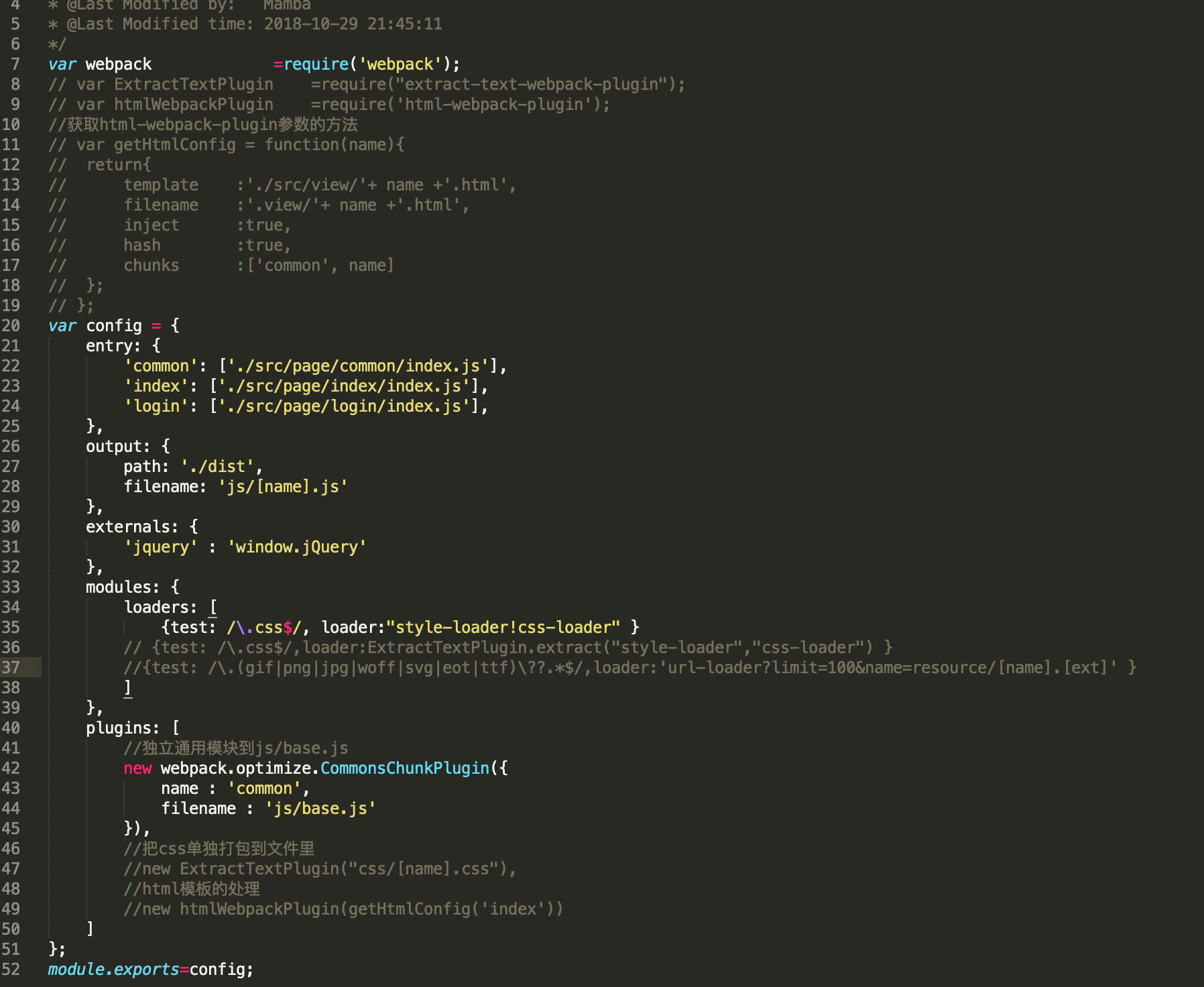Click the 'js/base.js' filename string
The height and width of the screenshot is (987, 1204).
tap(320, 809)
